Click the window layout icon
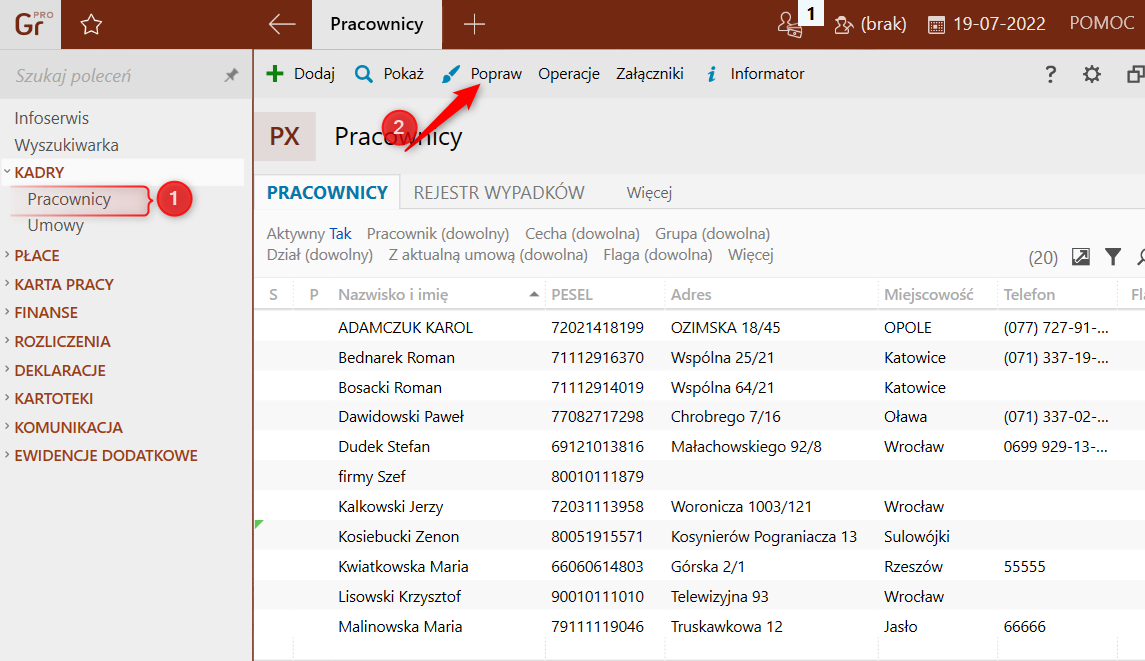This screenshot has width=1145, height=661. [1136, 74]
